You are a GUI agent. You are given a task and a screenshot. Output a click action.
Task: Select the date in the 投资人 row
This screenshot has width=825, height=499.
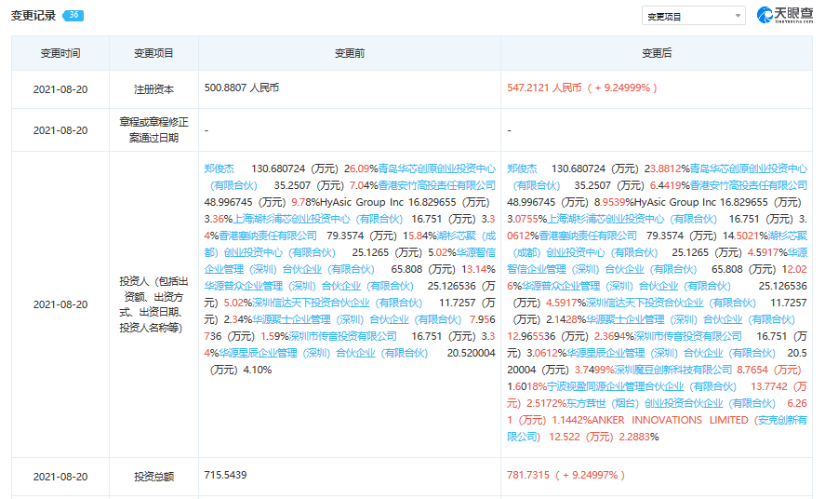coord(61,304)
